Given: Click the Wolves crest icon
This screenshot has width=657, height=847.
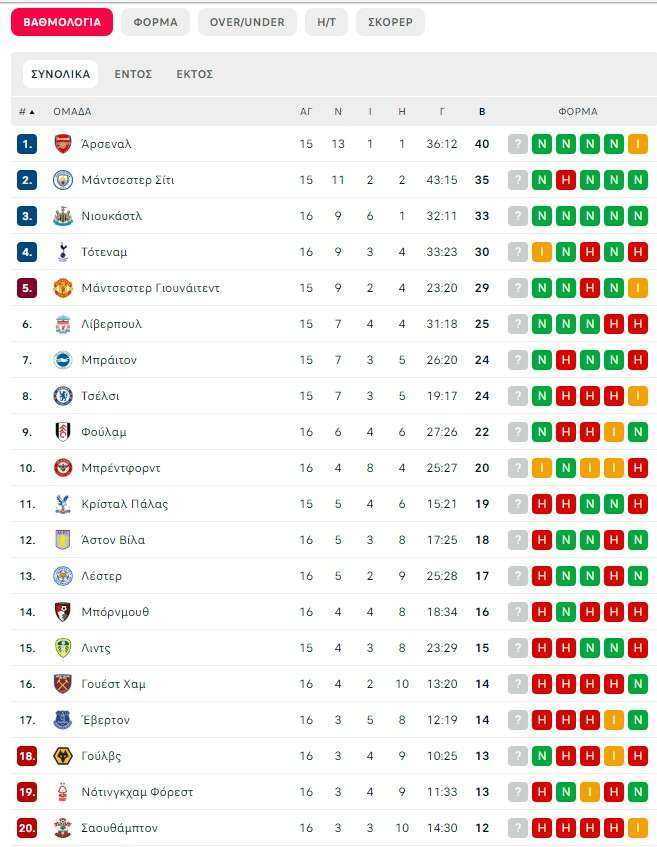Looking at the screenshot, I should (63, 756).
